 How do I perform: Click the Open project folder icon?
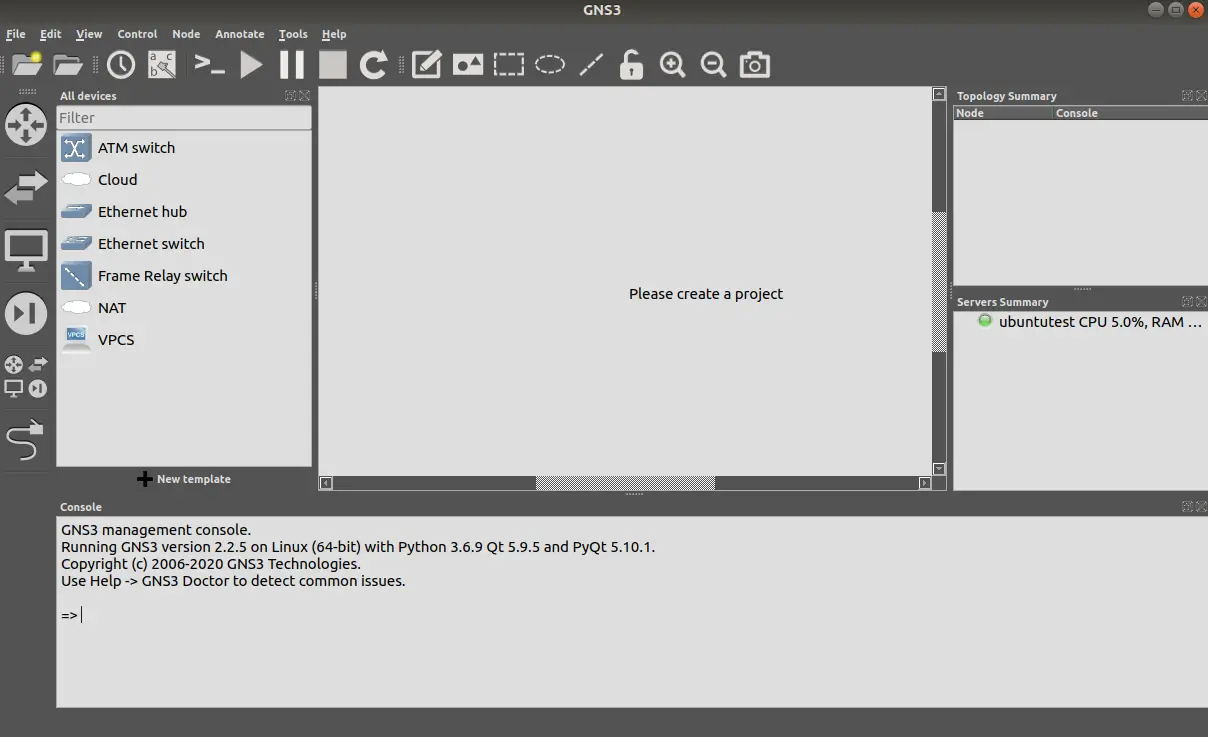coord(68,65)
